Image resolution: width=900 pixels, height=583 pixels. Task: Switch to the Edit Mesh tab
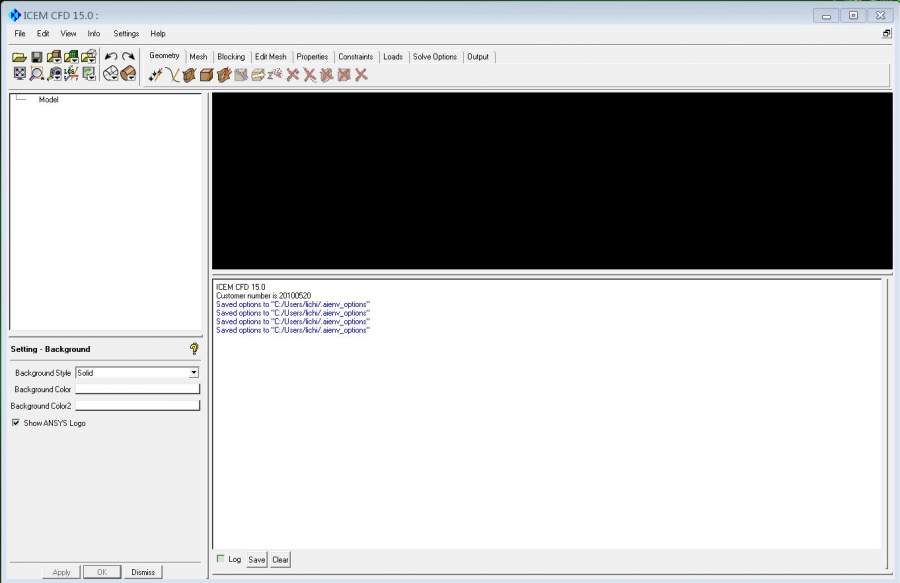tap(270, 57)
